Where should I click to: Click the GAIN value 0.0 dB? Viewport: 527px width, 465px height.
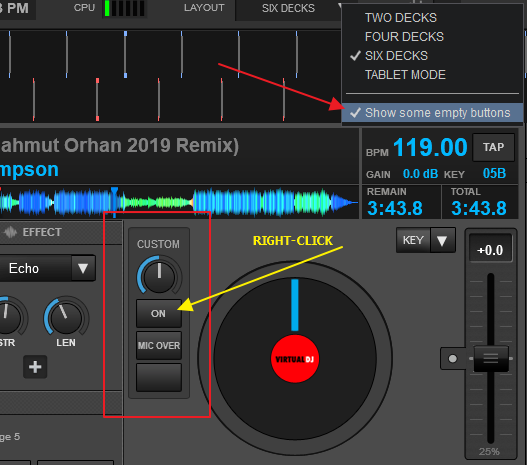point(420,174)
